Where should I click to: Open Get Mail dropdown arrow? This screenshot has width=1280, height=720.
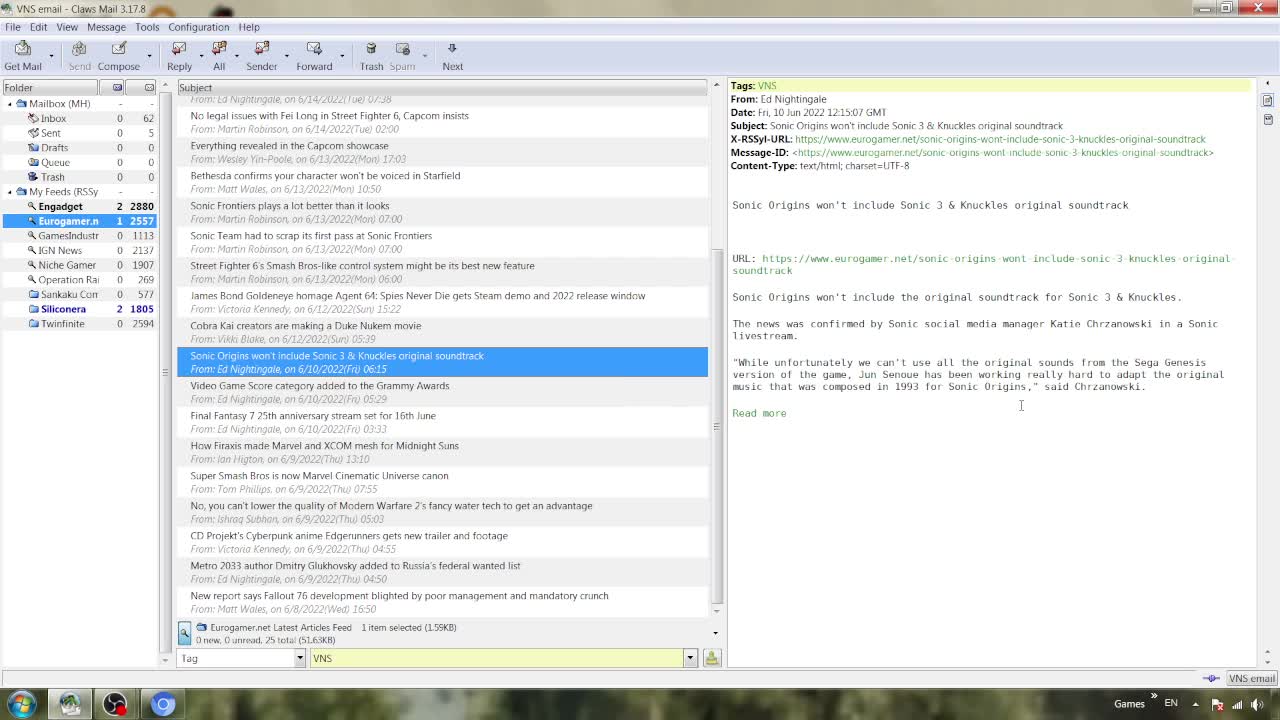[50, 57]
